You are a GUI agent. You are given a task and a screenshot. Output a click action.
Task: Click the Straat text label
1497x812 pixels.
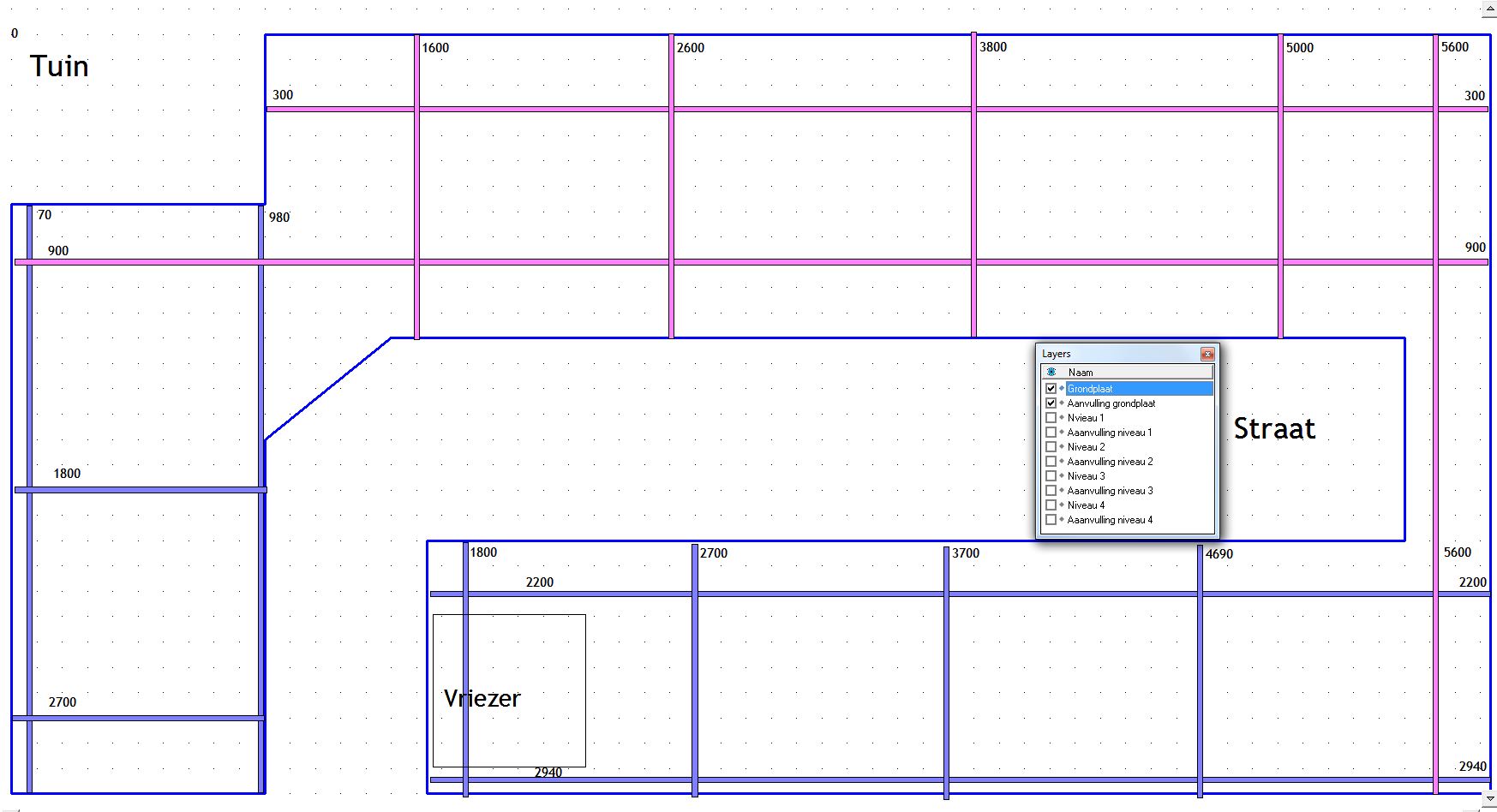[x=1274, y=428]
